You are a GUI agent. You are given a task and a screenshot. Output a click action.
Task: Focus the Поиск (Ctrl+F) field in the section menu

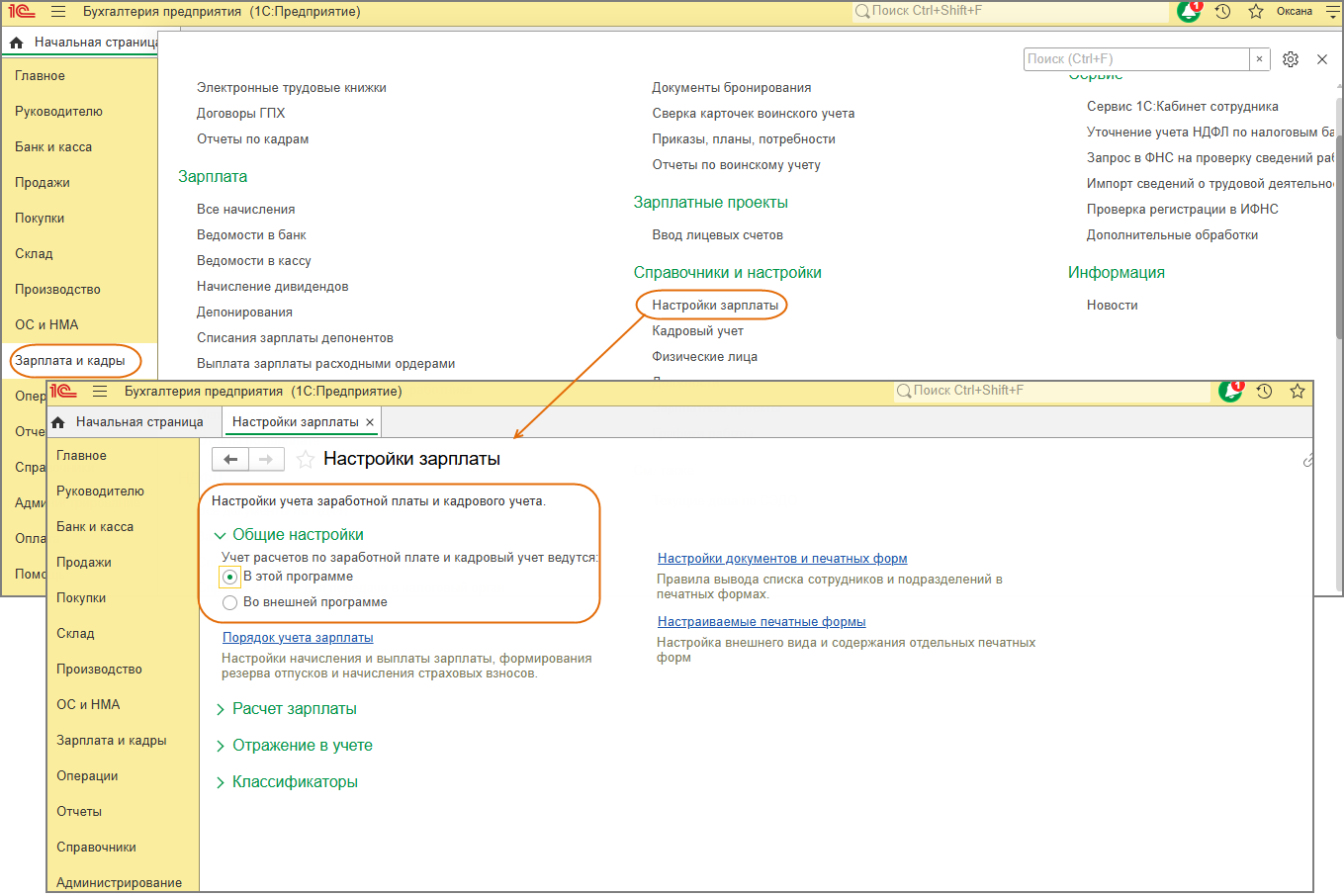[x=1136, y=59]
